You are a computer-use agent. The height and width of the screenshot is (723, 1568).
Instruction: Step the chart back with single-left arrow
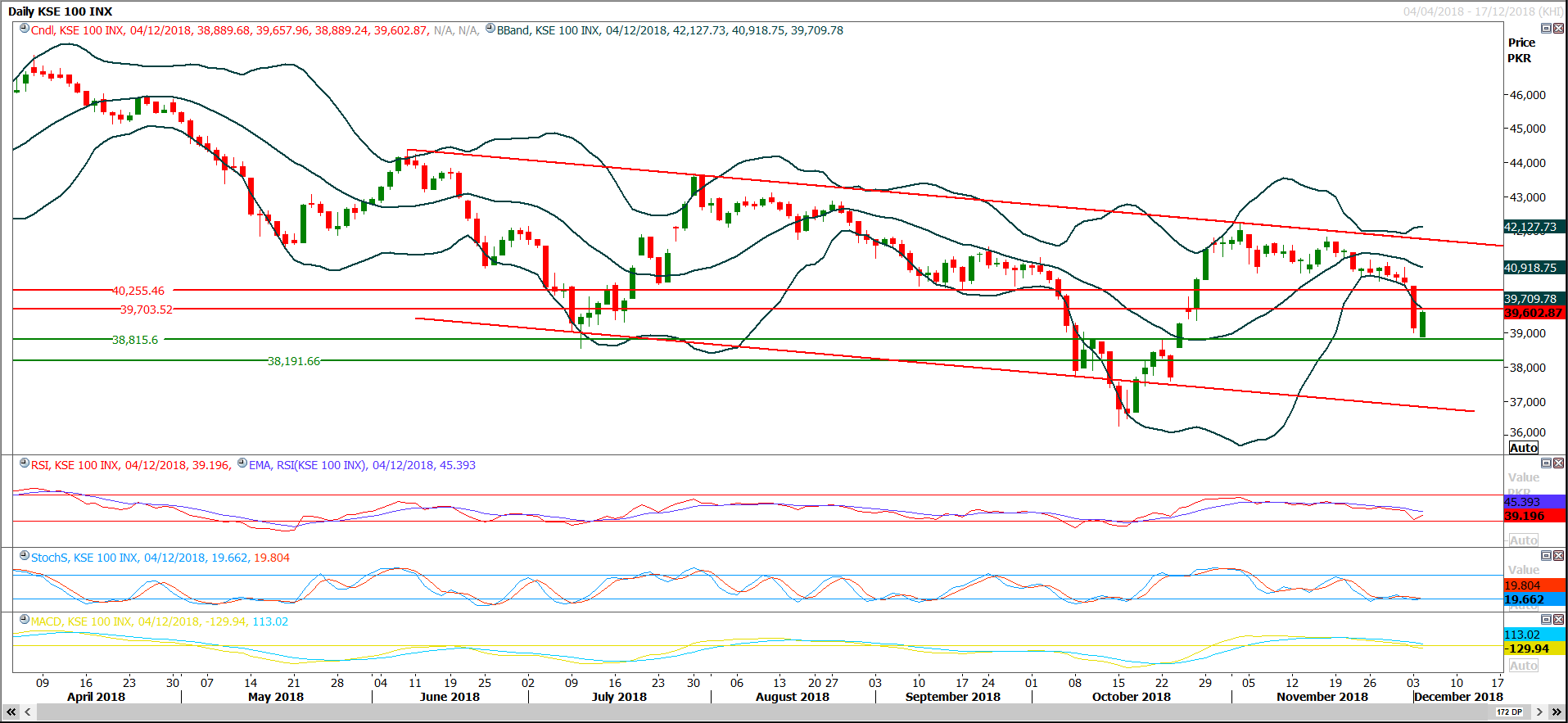(28, 712)
